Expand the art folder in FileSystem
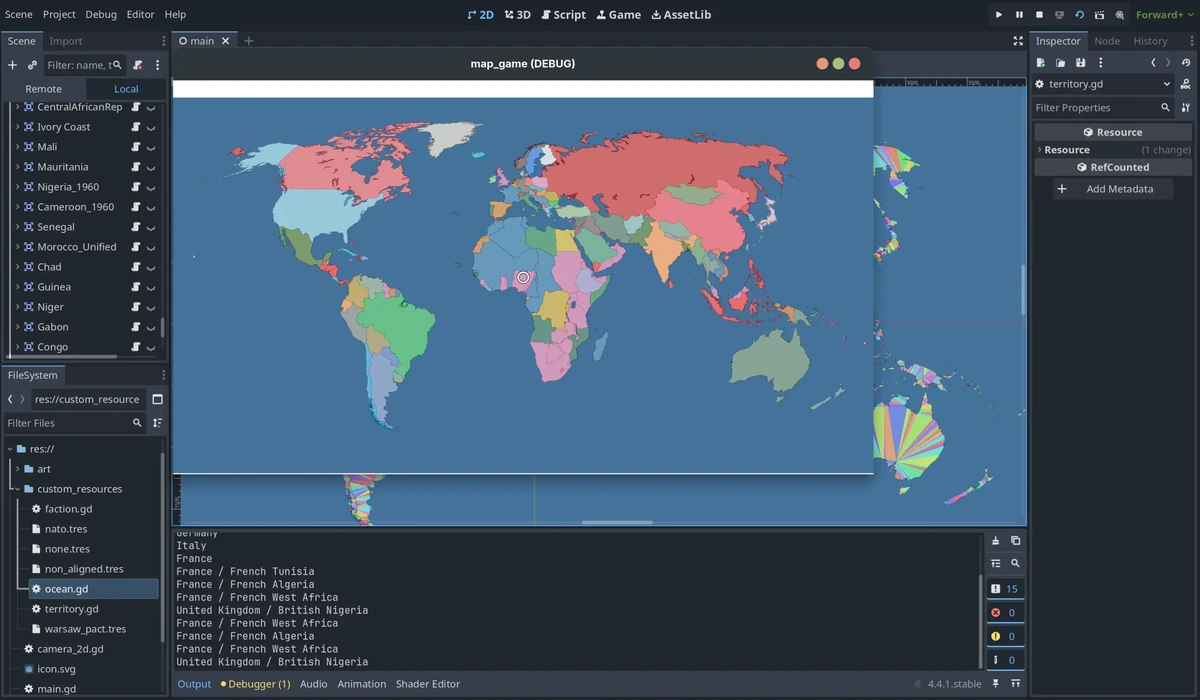Image resolution: width=1200 pixels, height=700 pixels. pyautogui.click(x=17, y=469)
